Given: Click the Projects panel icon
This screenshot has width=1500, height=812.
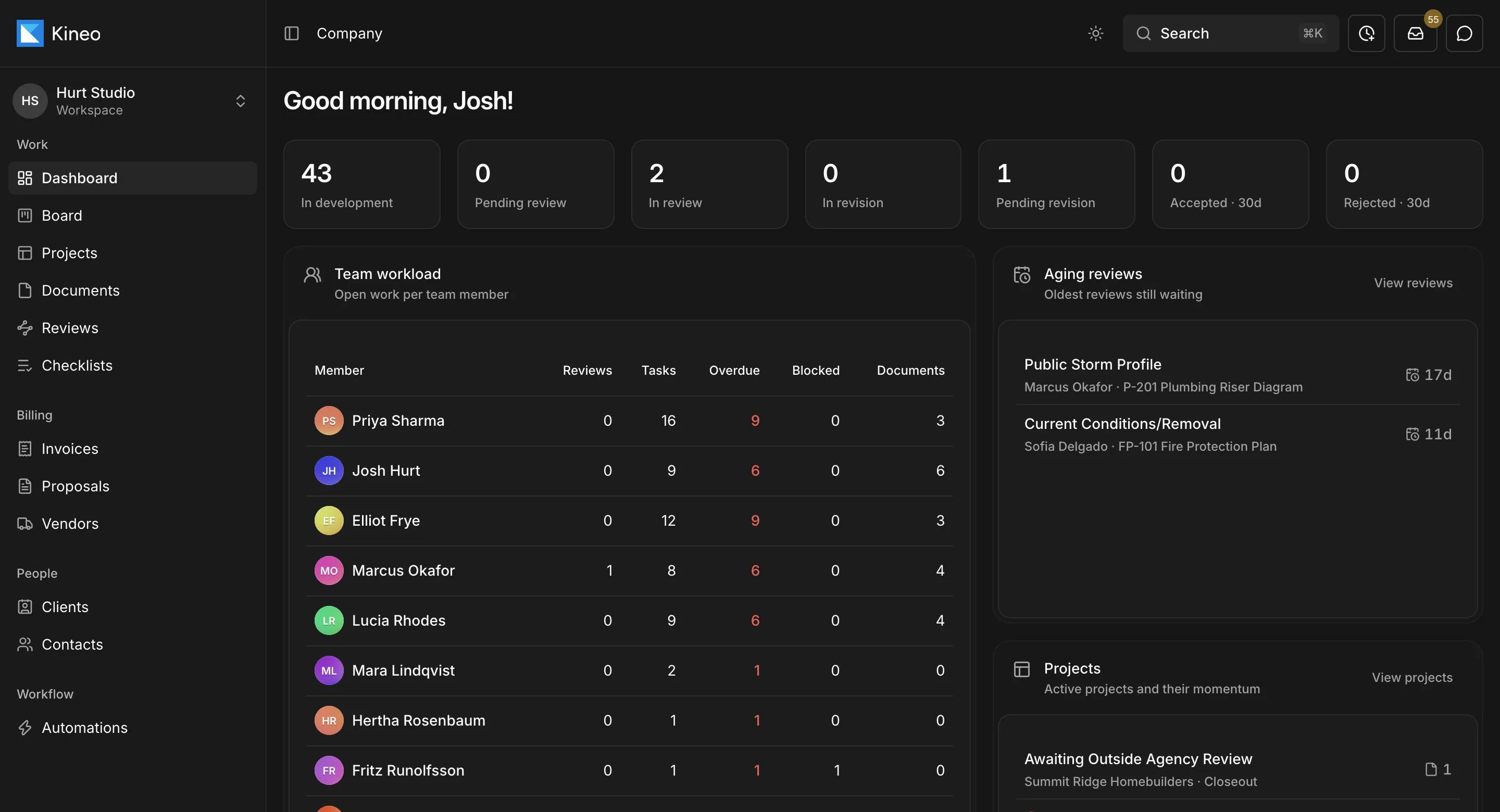Looking at the screenshot, I should pyautogui.click(x=1022, y=669).
